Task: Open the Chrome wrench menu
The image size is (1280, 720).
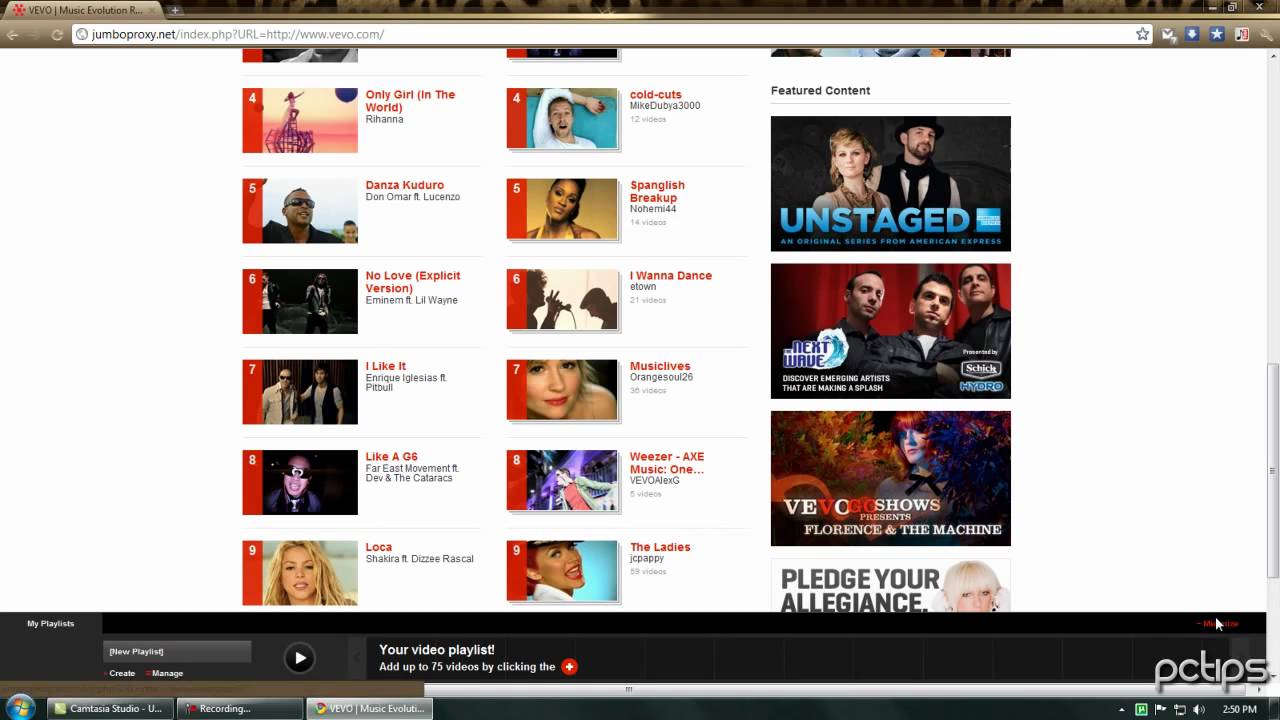Action: pos(1266,34)
